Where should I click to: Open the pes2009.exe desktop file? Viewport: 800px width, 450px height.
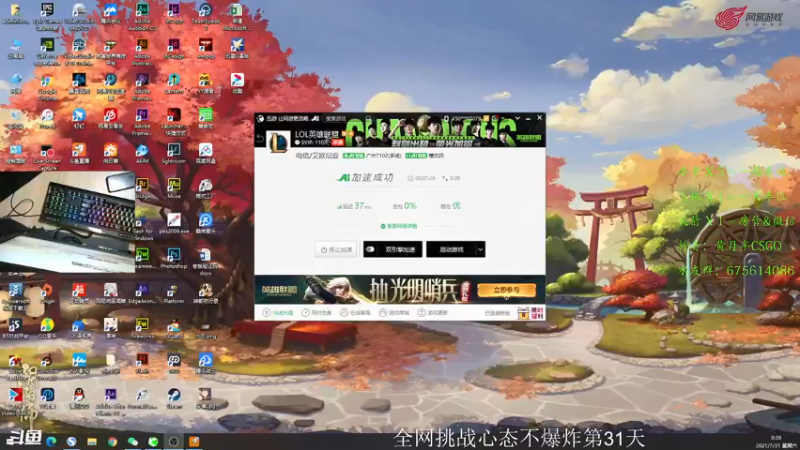[173, 223]
